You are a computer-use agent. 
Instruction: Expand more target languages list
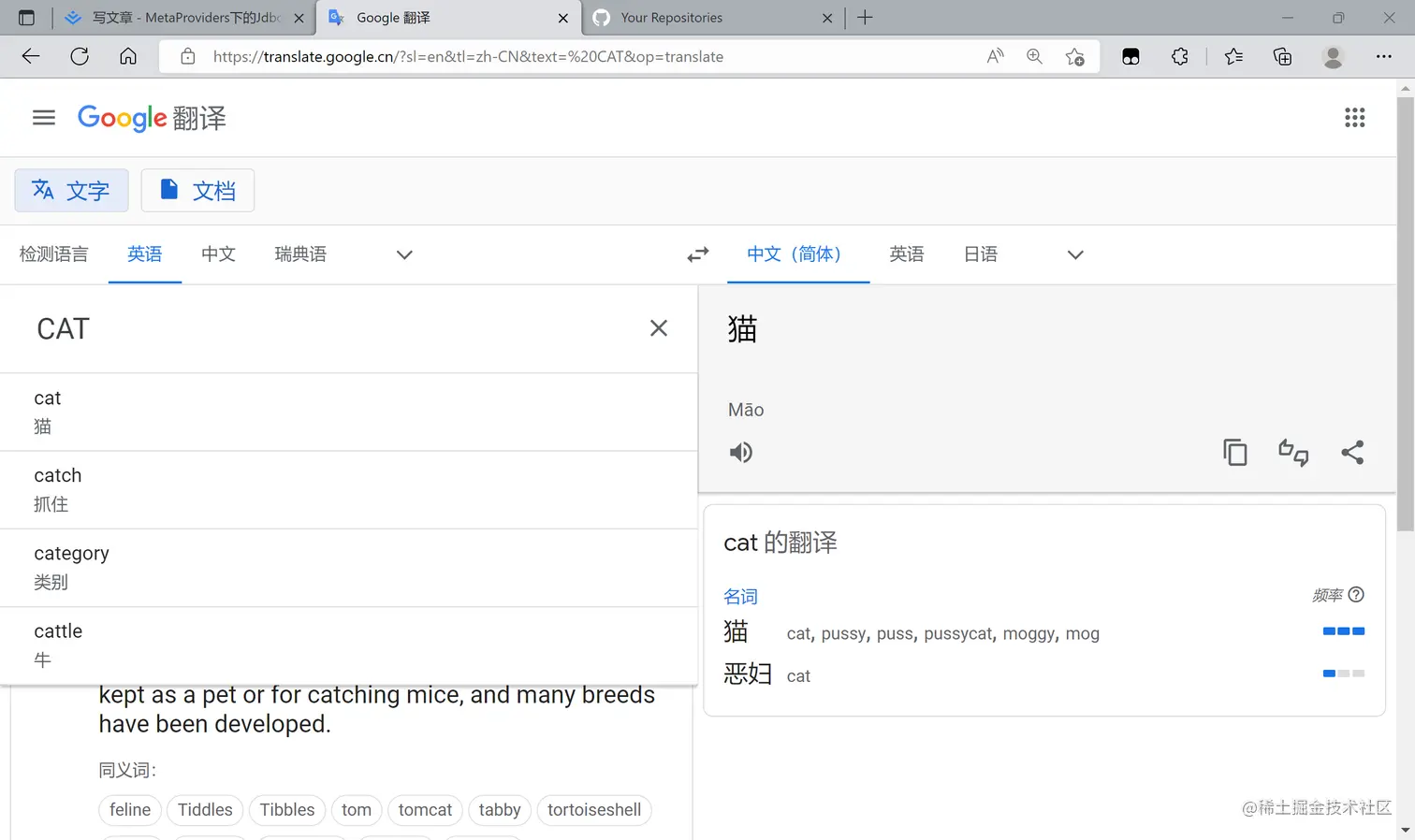[x=1075, y=254]
